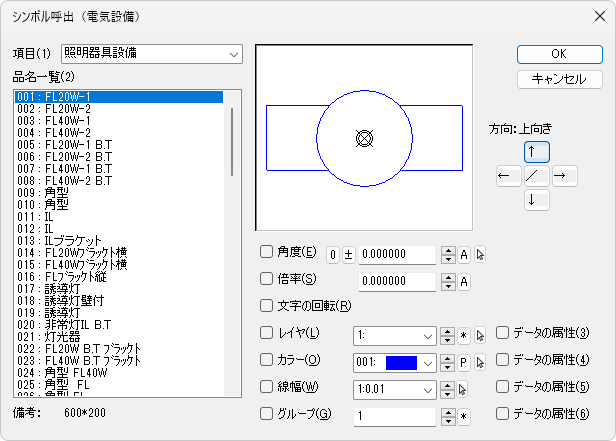The width and height of the screenshot is (616, 441).
Task: Expand the レイヤ layer dropdown
Action: tap(395, 334)
